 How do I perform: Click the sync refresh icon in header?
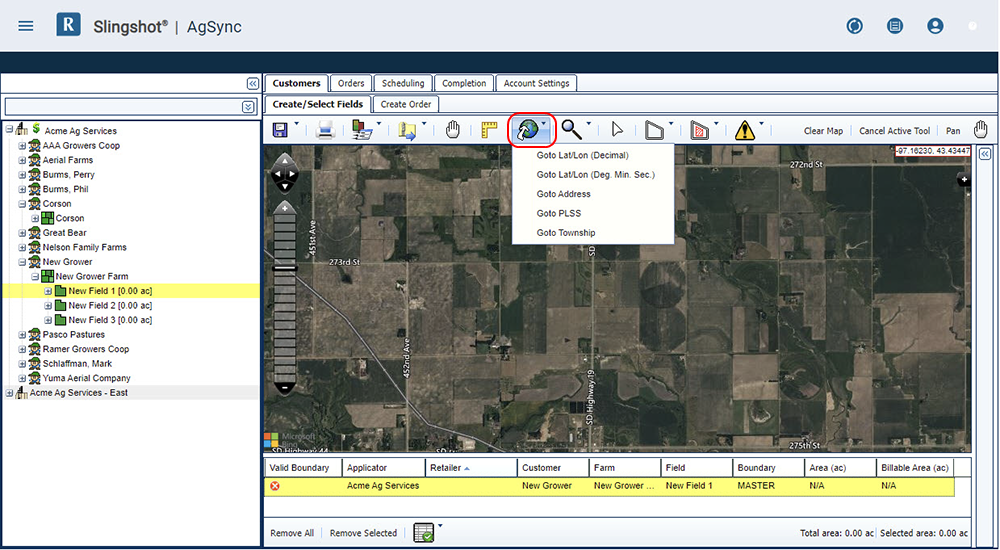coord(855,26)
